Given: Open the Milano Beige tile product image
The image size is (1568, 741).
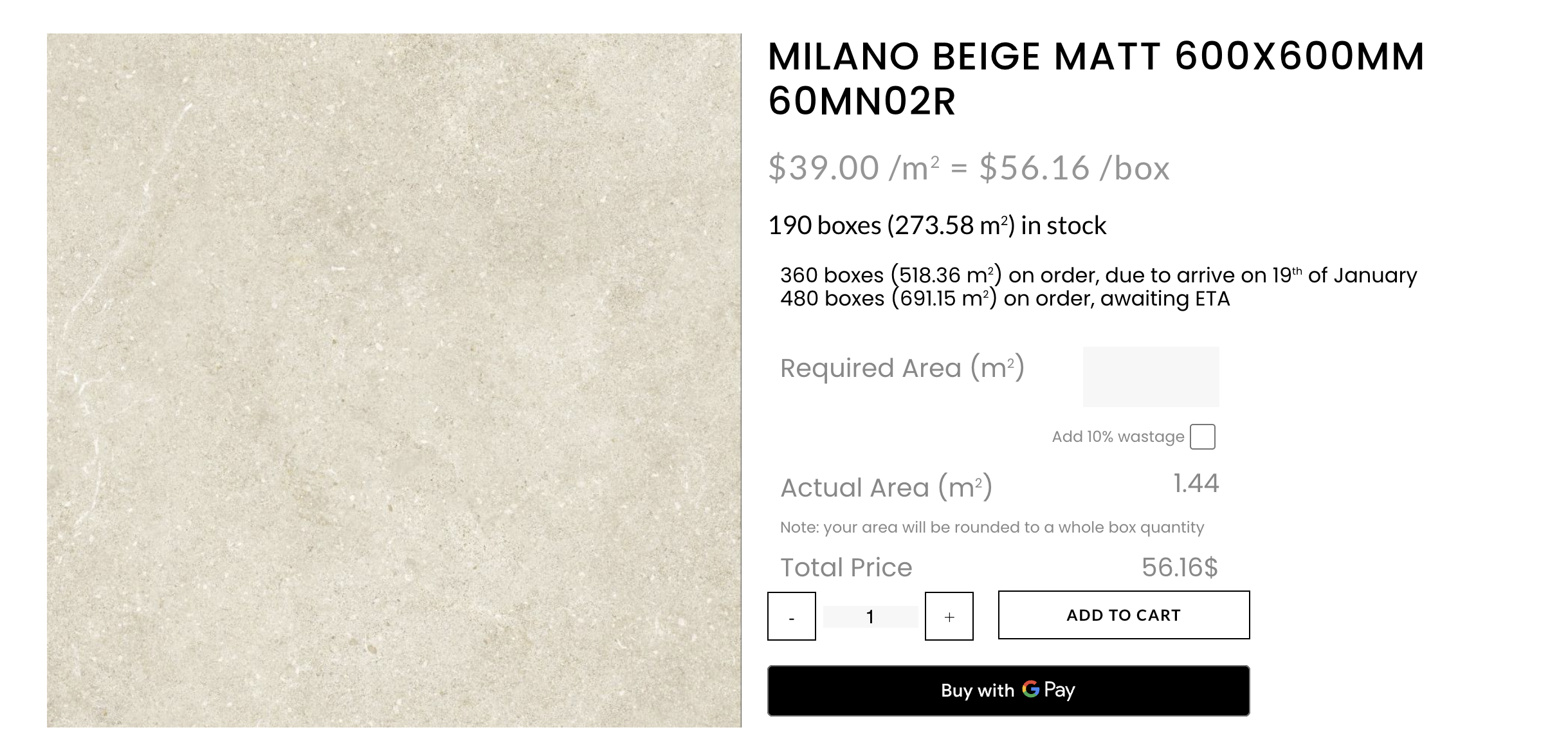Looking at the screenshot, I should click(x=394, y=380).
